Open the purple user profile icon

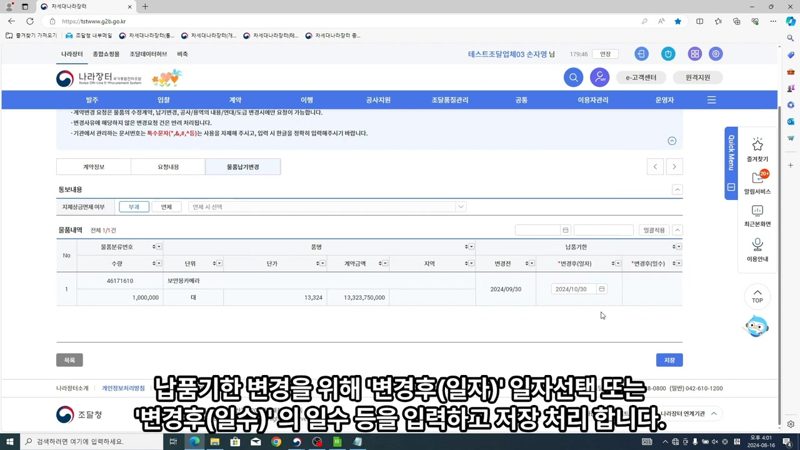[599, 78]
